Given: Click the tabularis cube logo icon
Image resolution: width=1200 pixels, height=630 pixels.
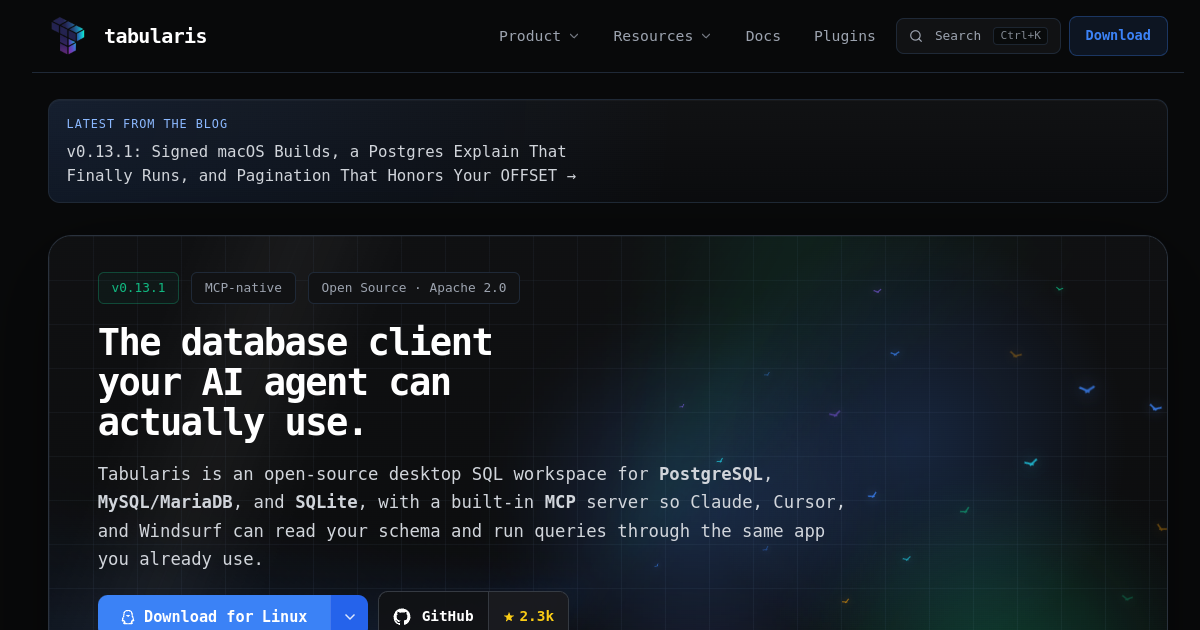Looking at the screenshot, I should click(68, 35).
